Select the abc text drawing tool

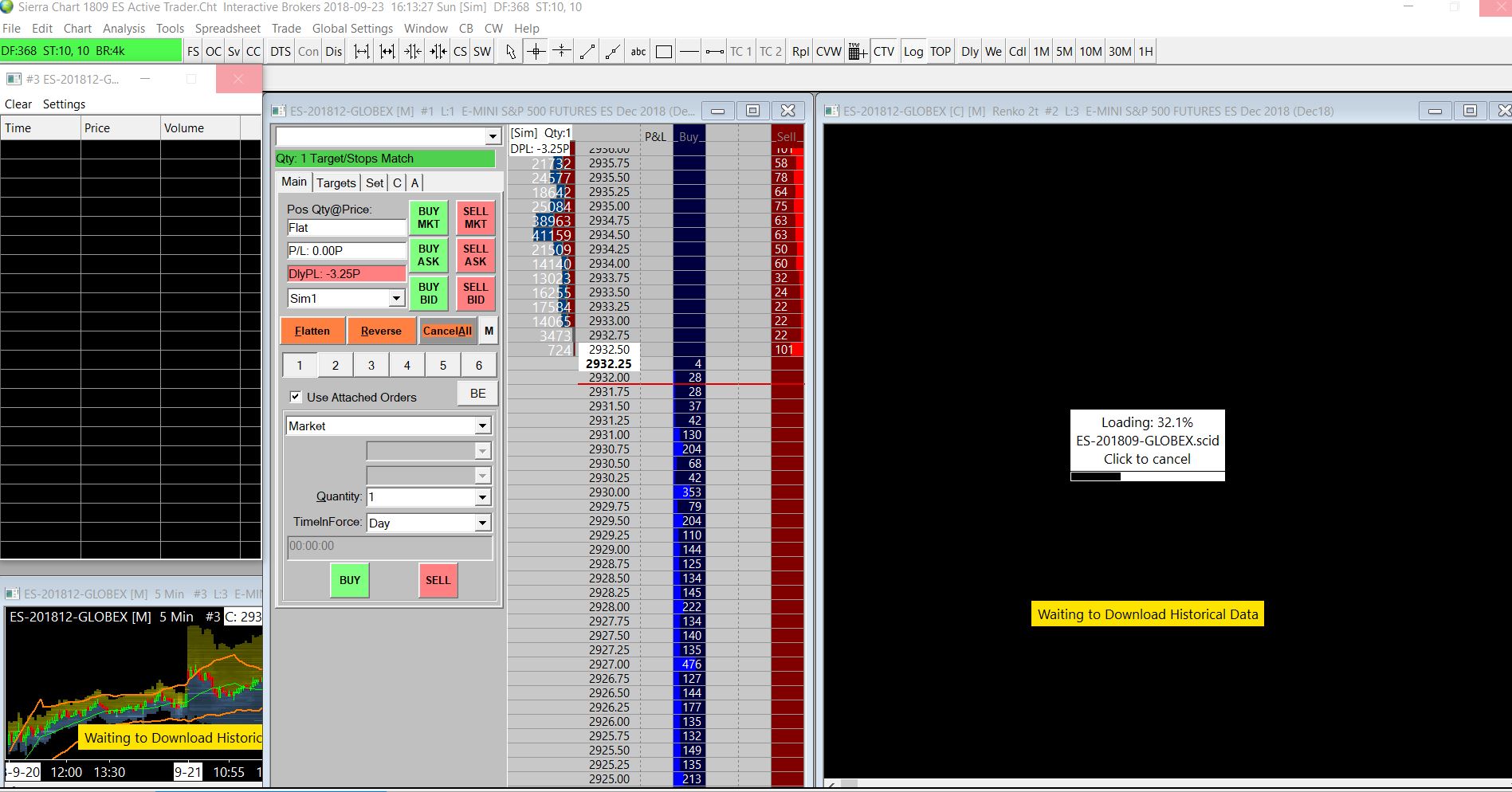click(x=638, y=52)
